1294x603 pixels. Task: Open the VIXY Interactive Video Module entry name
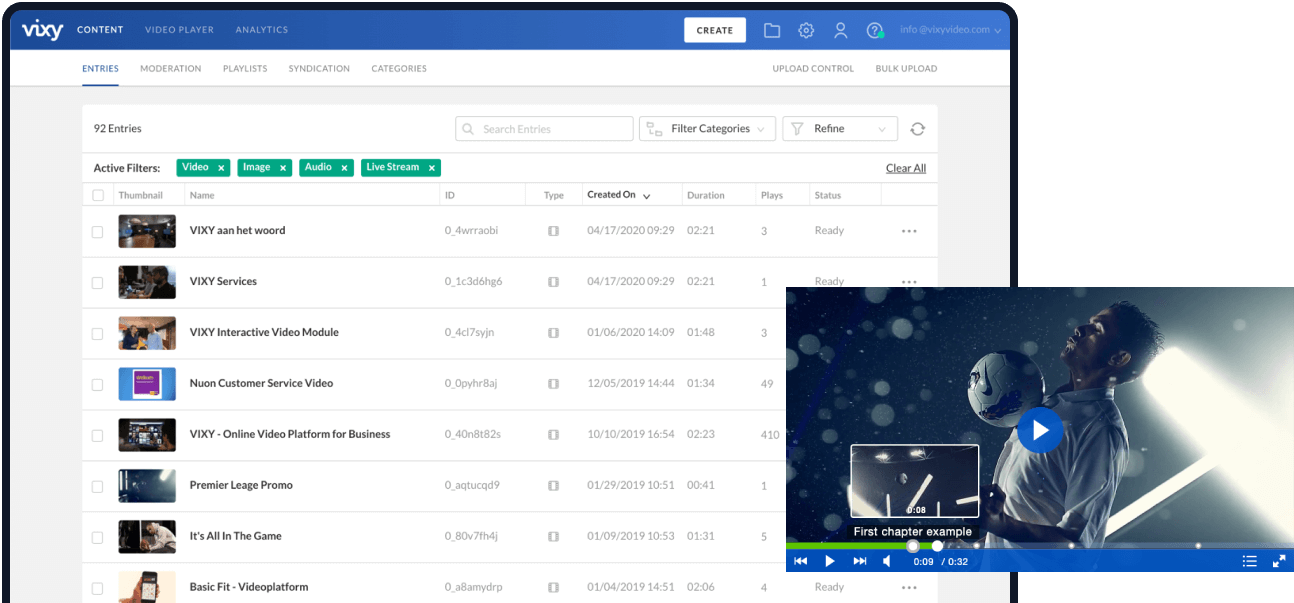(x=264, y=332)
